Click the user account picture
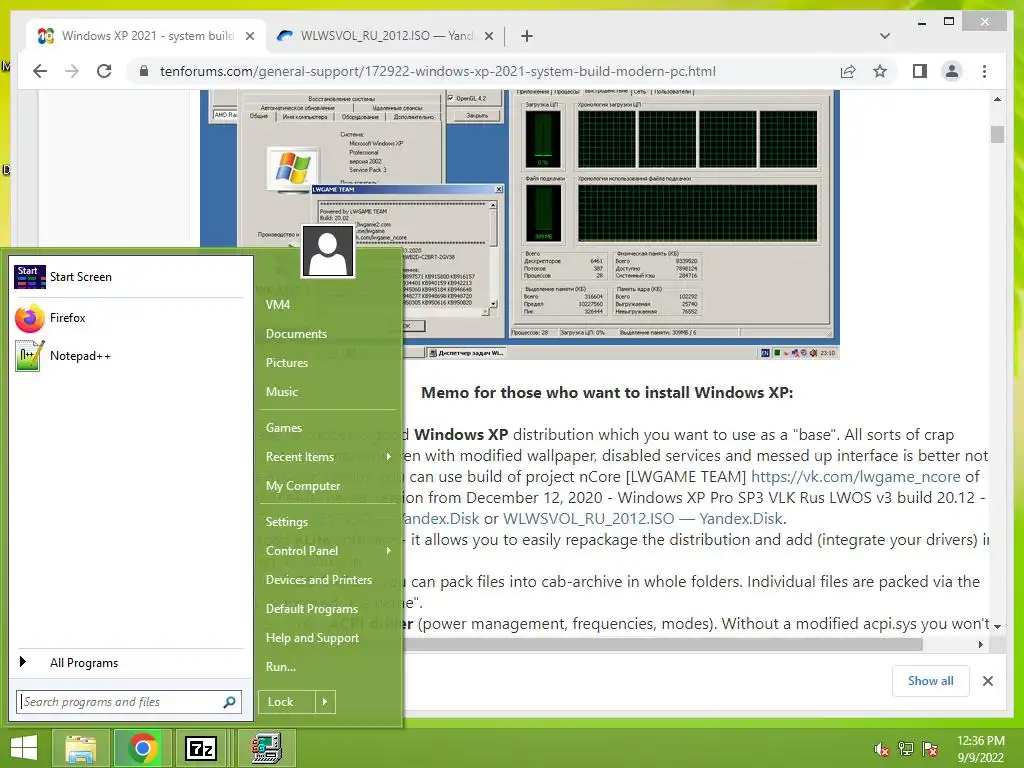 point(328,251)
